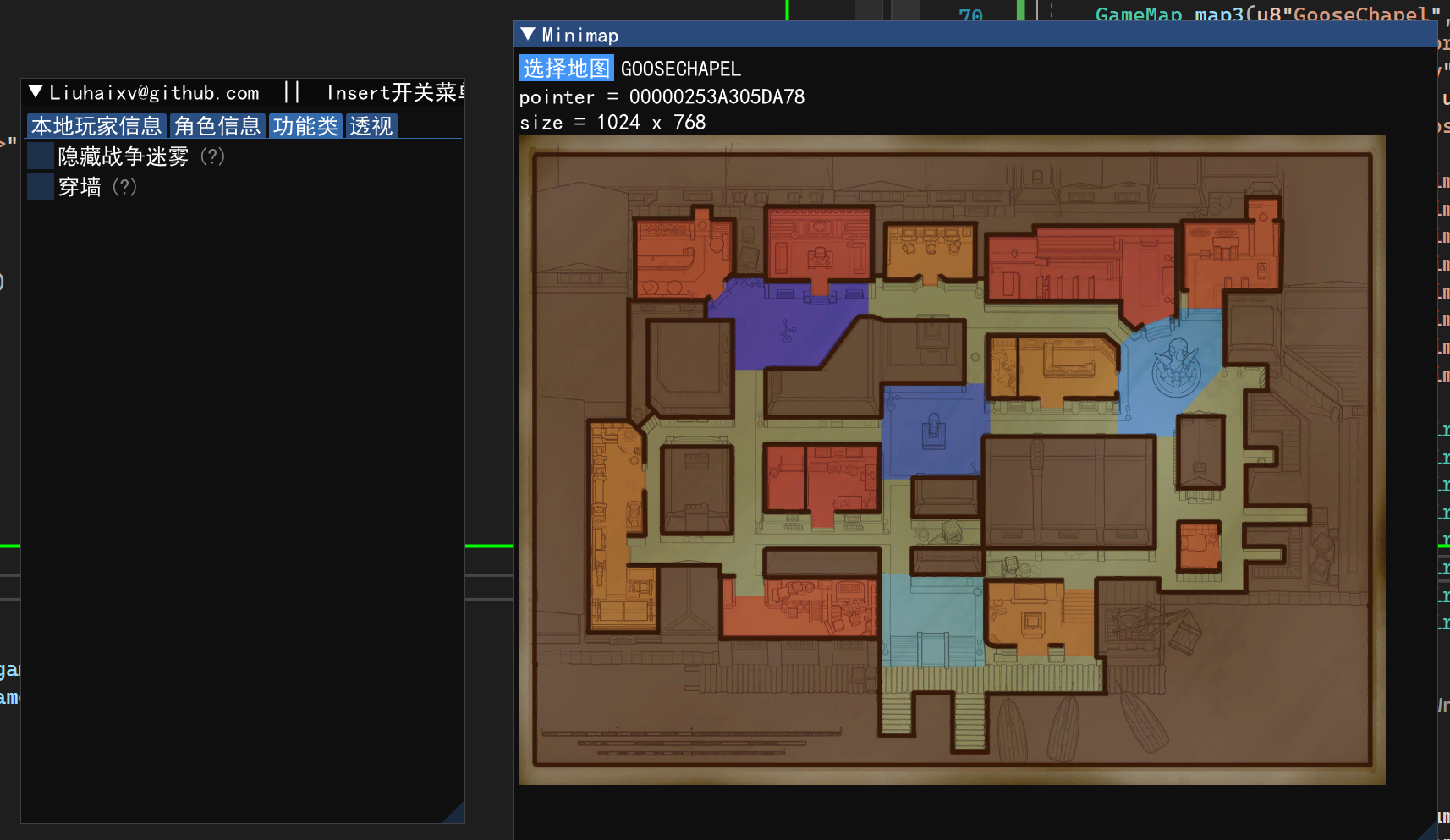The image size is (1450, 840).
Task: Click the blue chapel fountain room on minimap
Action: click(1178, 365)
